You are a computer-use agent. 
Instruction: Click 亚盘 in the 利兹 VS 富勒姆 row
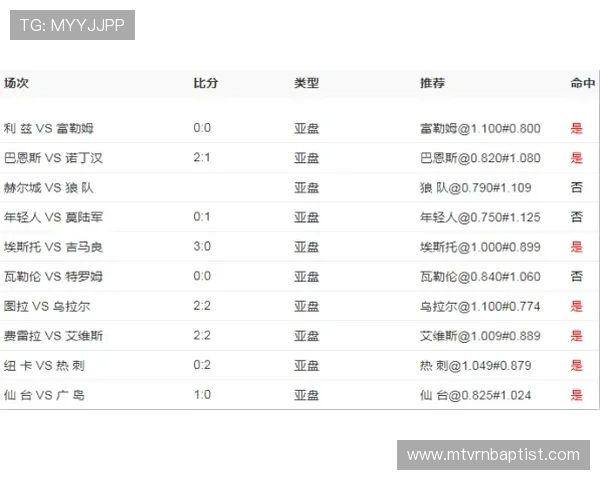(306, 128)
